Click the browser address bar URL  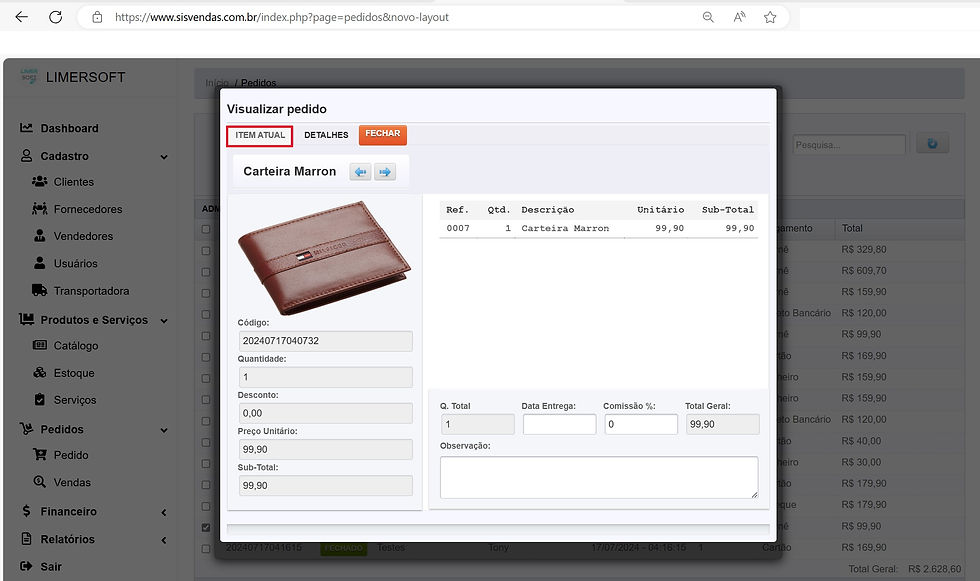[281, 17]
